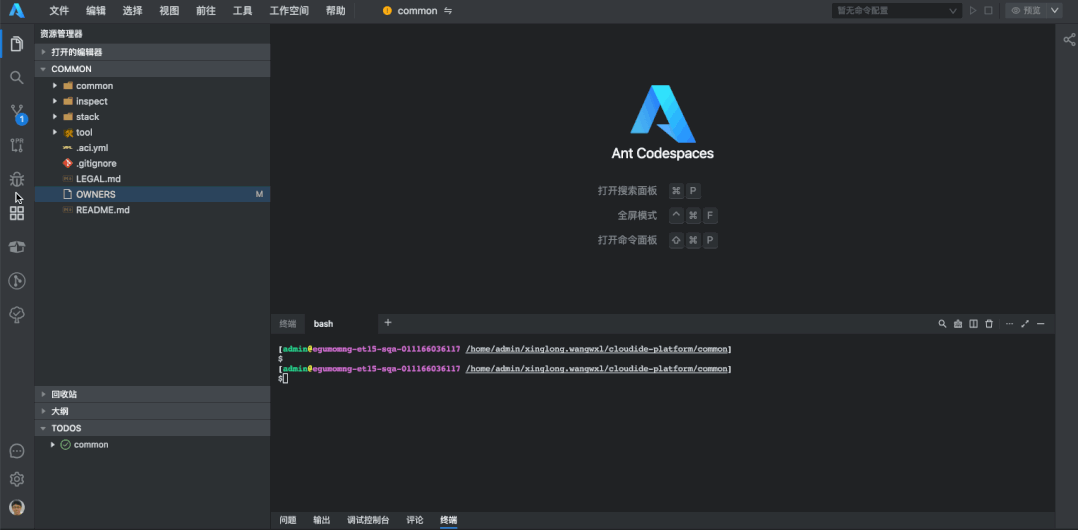Maximize the terminal panel with expand arrows
This screenshot has width=1078, height=530.
pos(1025,324)
